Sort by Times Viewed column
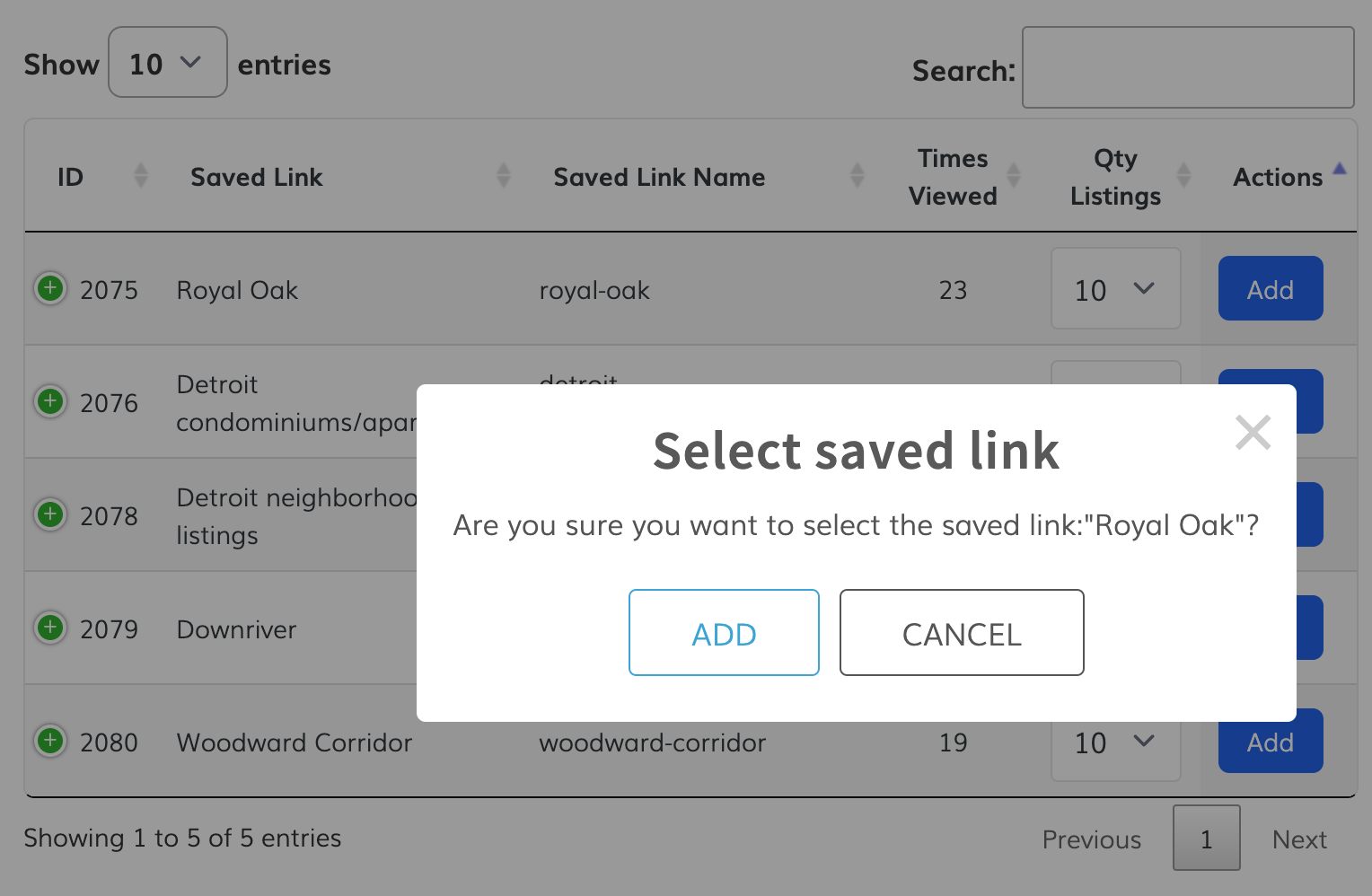This screenshot has width=1372, height=896. (953, 177)
